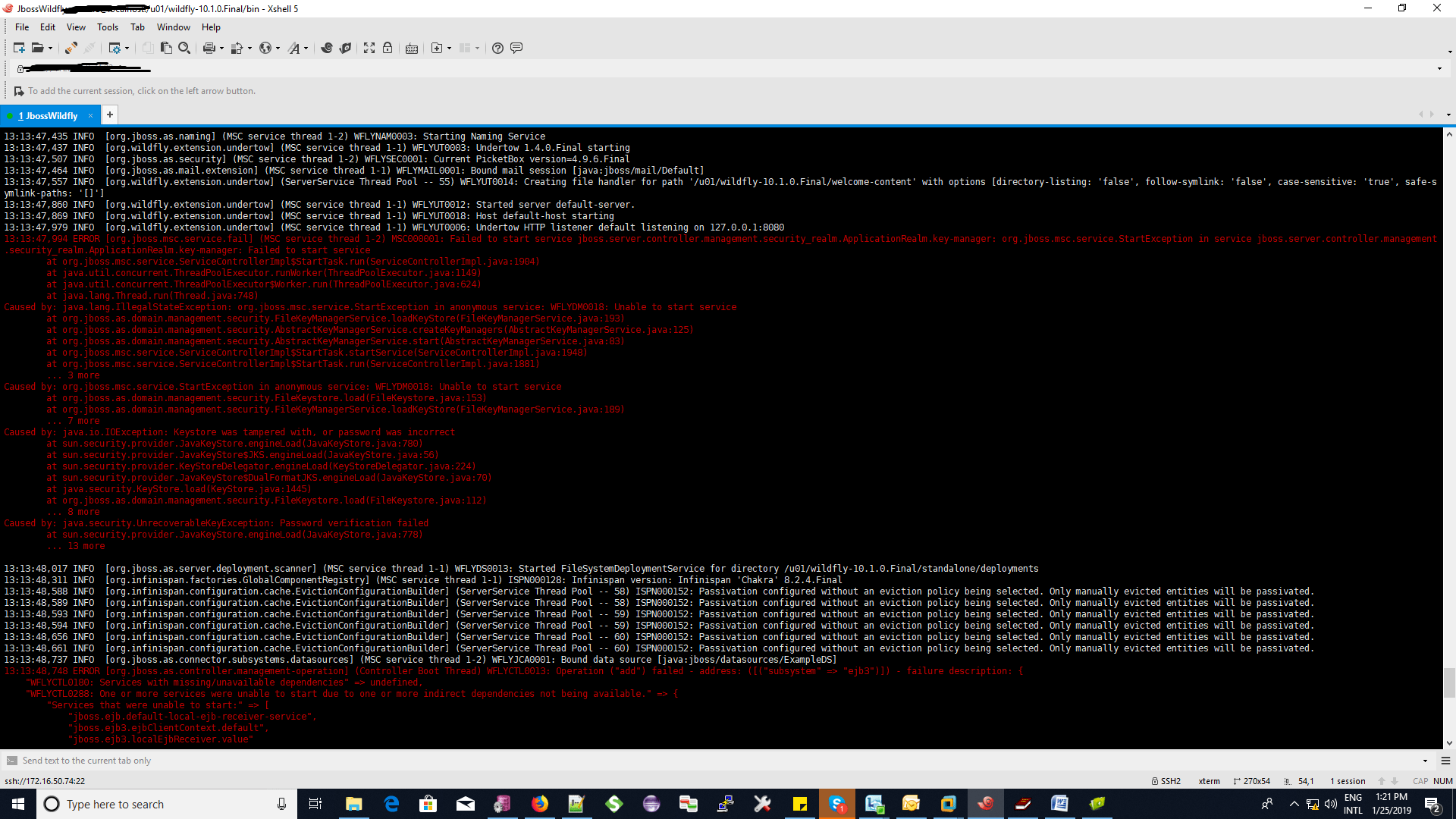1456x819 pixels.
Task: Select the Font settings icon
Action: pyautogui.click(x=294, y=48)
